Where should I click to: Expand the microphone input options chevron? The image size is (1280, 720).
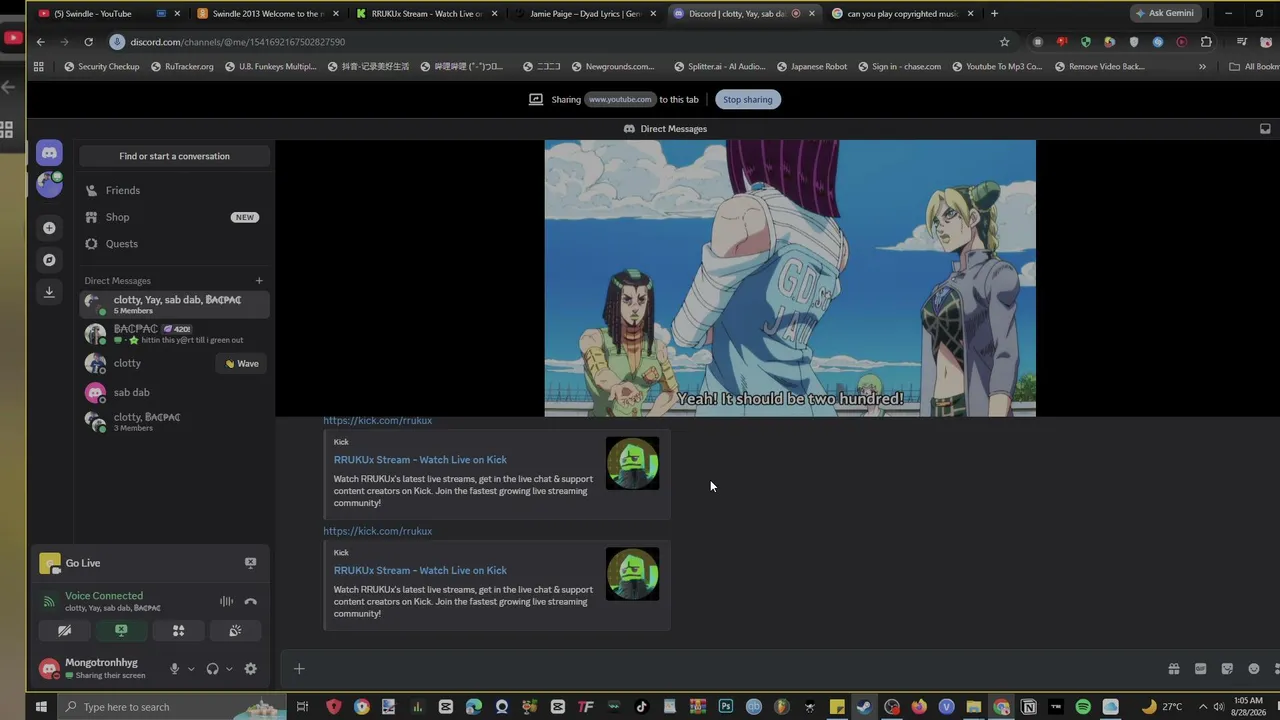point(190,669)
